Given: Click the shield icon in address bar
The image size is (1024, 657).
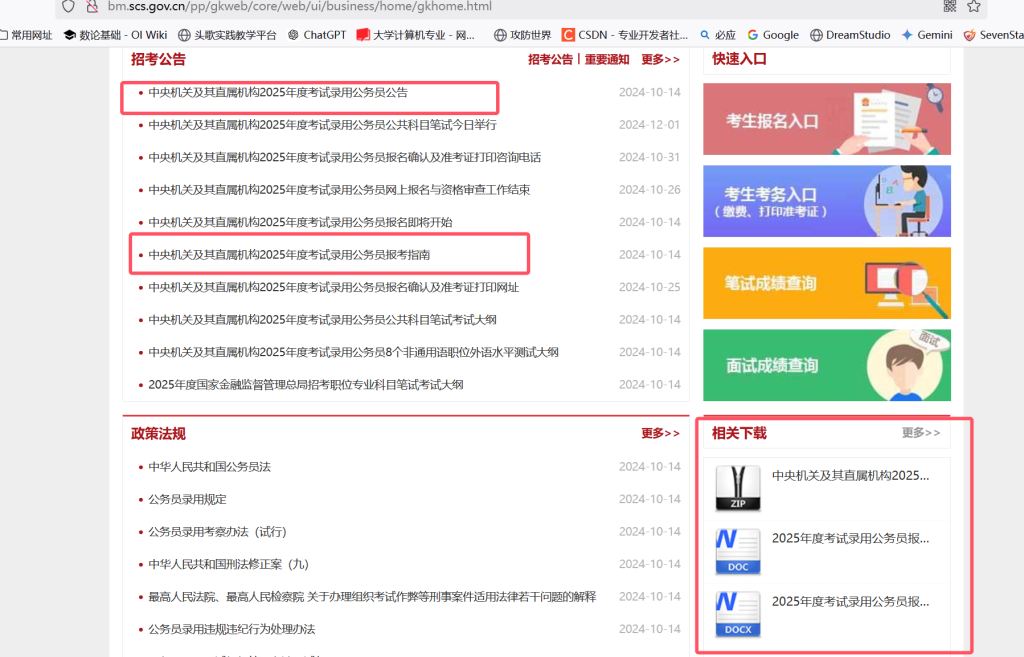Looking at the screenshot, I should 69,7.
